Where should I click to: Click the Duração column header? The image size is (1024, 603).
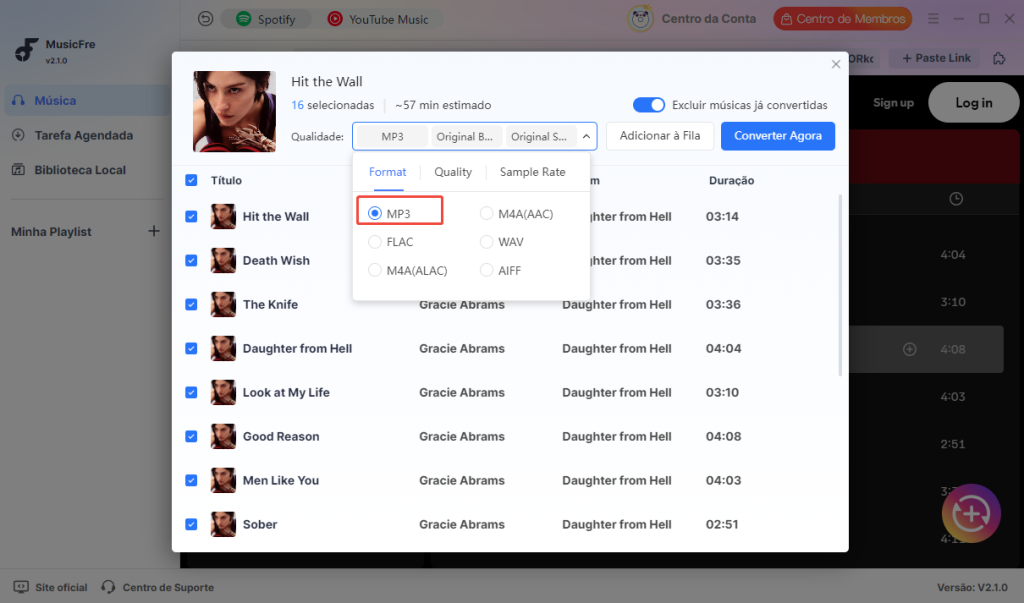731,180
